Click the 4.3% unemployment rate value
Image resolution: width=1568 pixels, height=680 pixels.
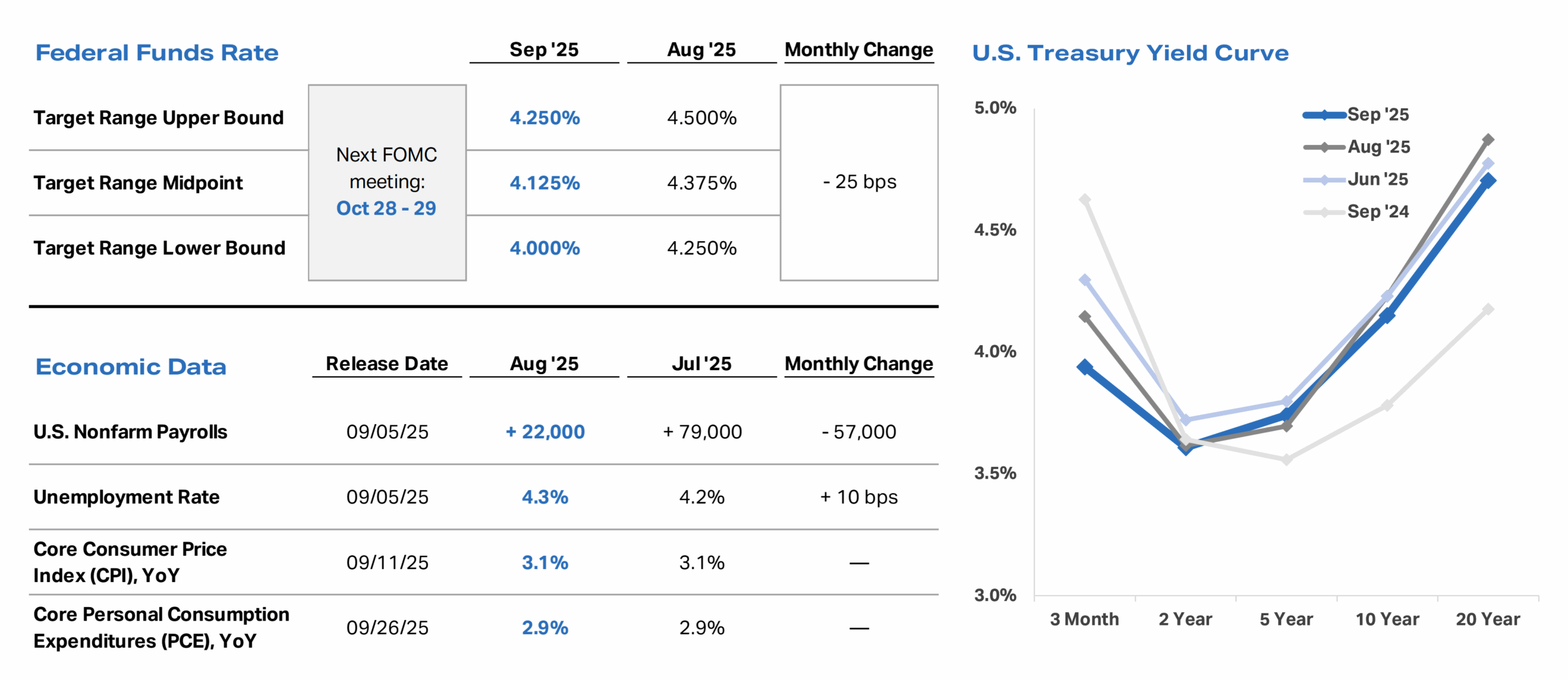(x=545, y=496)
